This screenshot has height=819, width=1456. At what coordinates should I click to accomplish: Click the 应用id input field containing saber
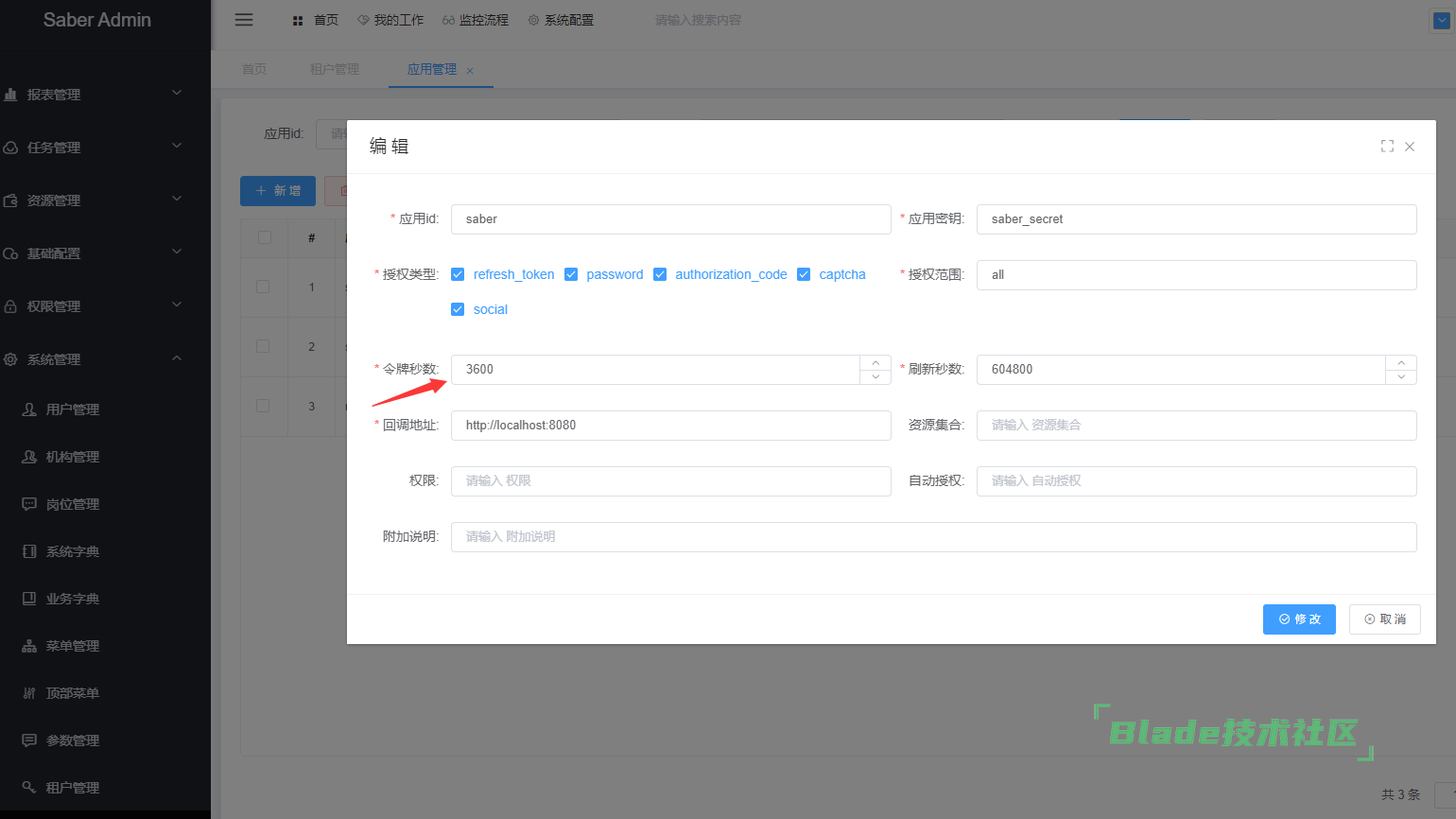pyautogui.click(x=671, y=219)
